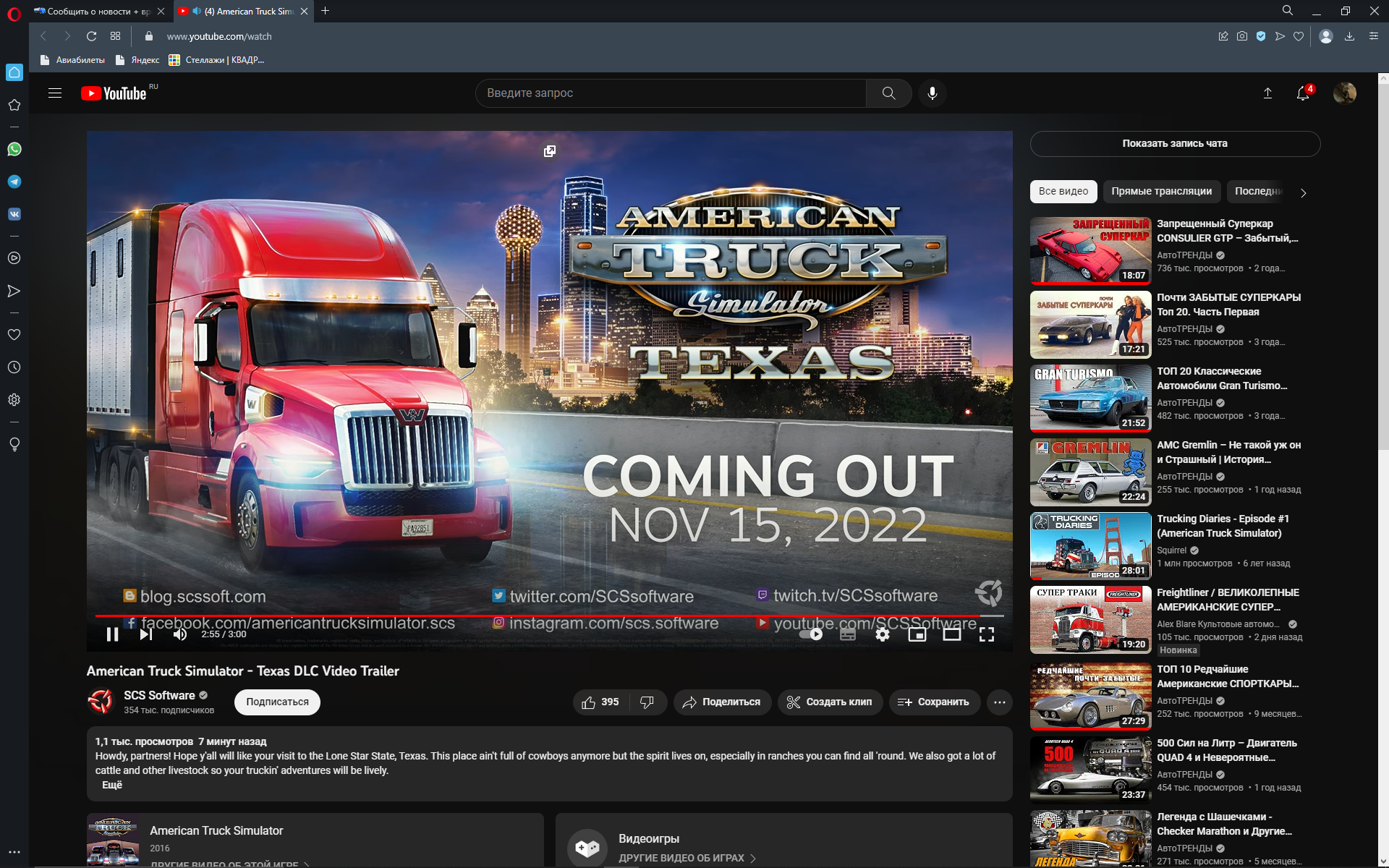Switch to theater mode
Screen dimensions: 1389x868
click(952, 634)
